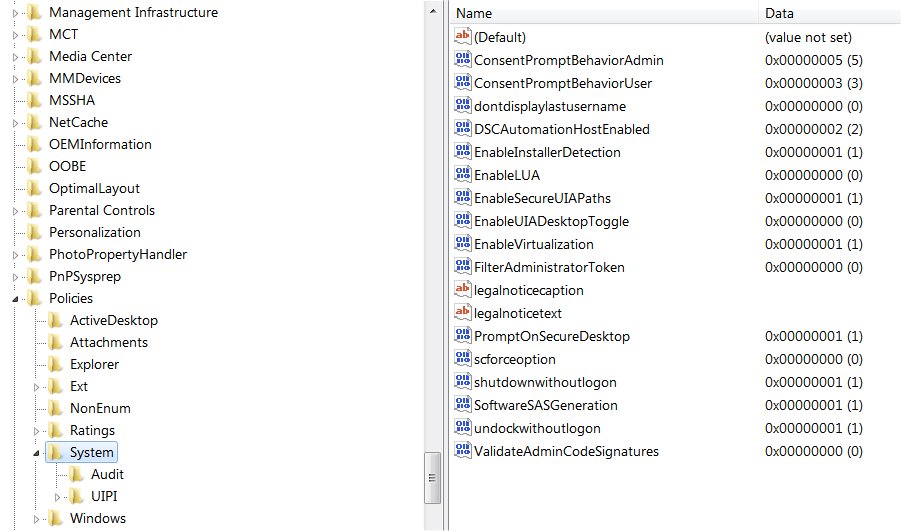Collapse the System key node
901x531 pixels.
(37, 453)
